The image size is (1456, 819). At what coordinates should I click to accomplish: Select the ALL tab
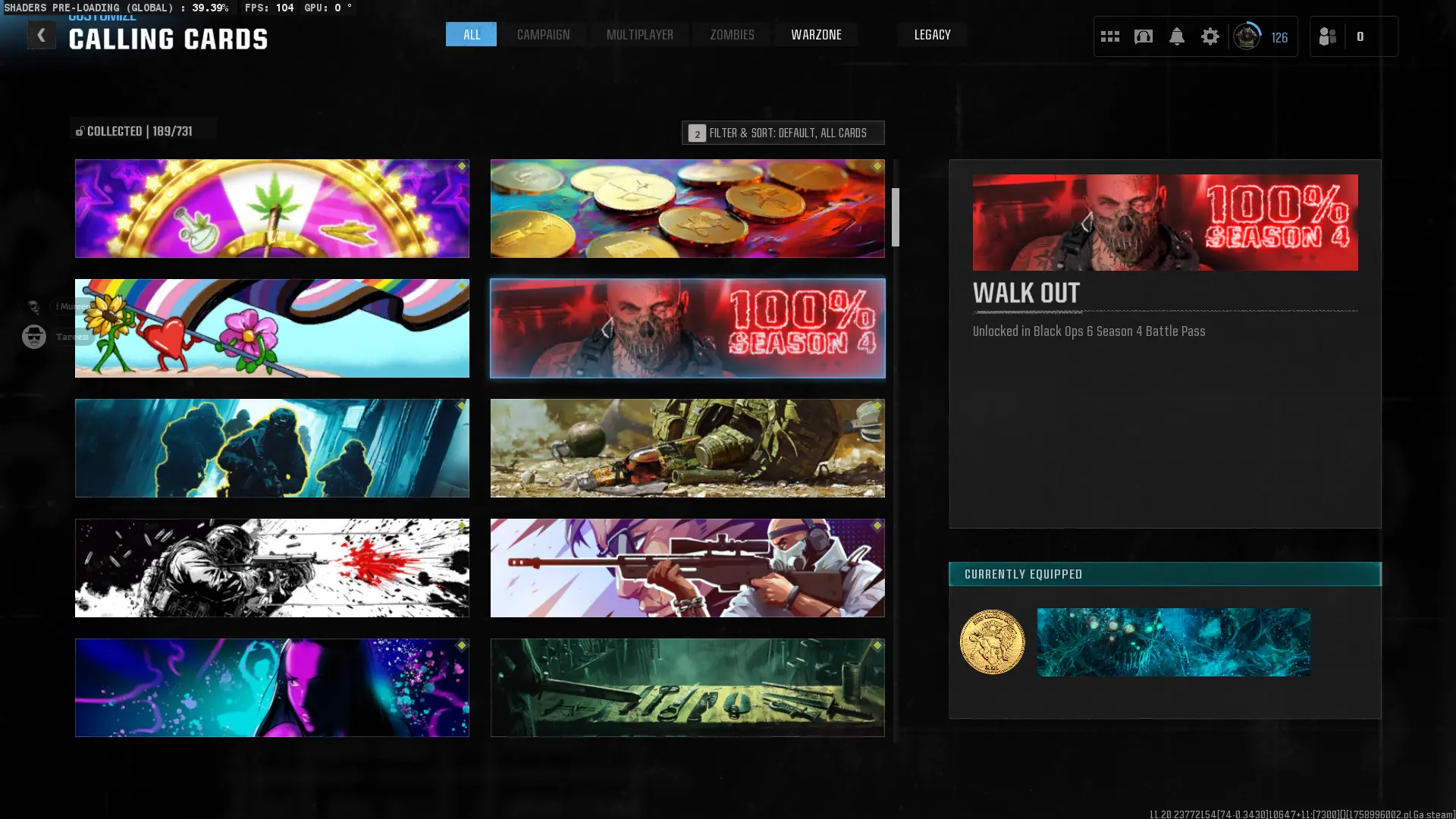[x=471, y=35]
